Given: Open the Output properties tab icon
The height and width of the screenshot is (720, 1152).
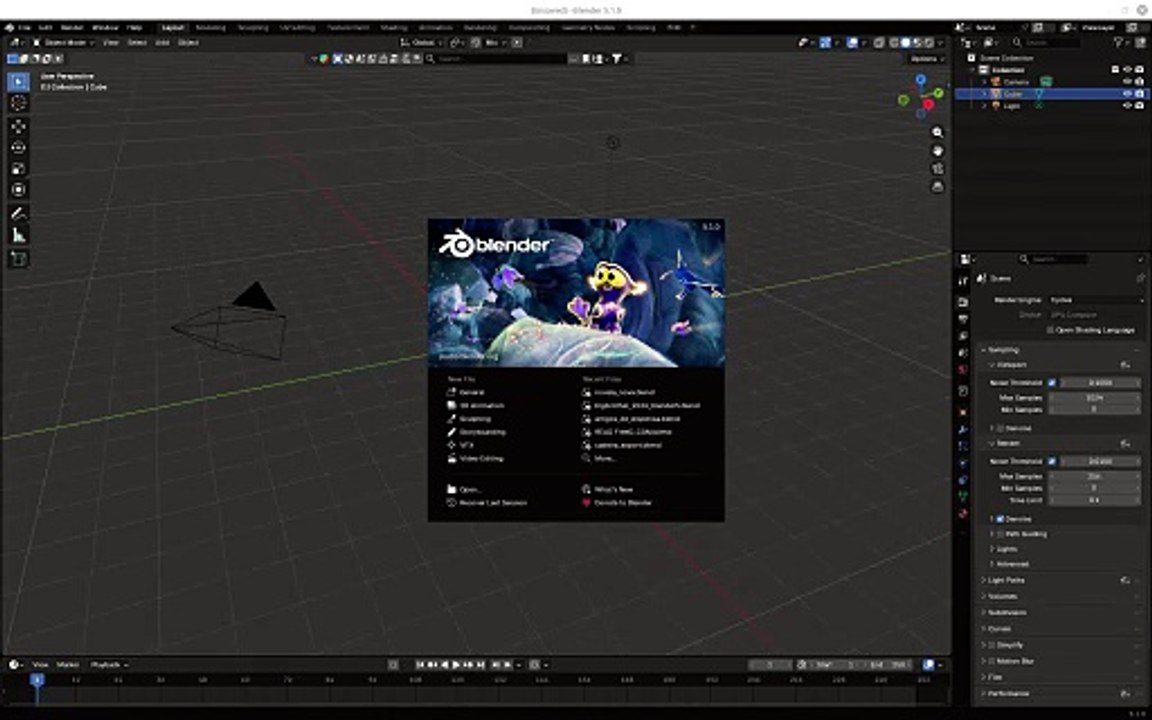Looking at the screenshot, I should pos(963,319).
